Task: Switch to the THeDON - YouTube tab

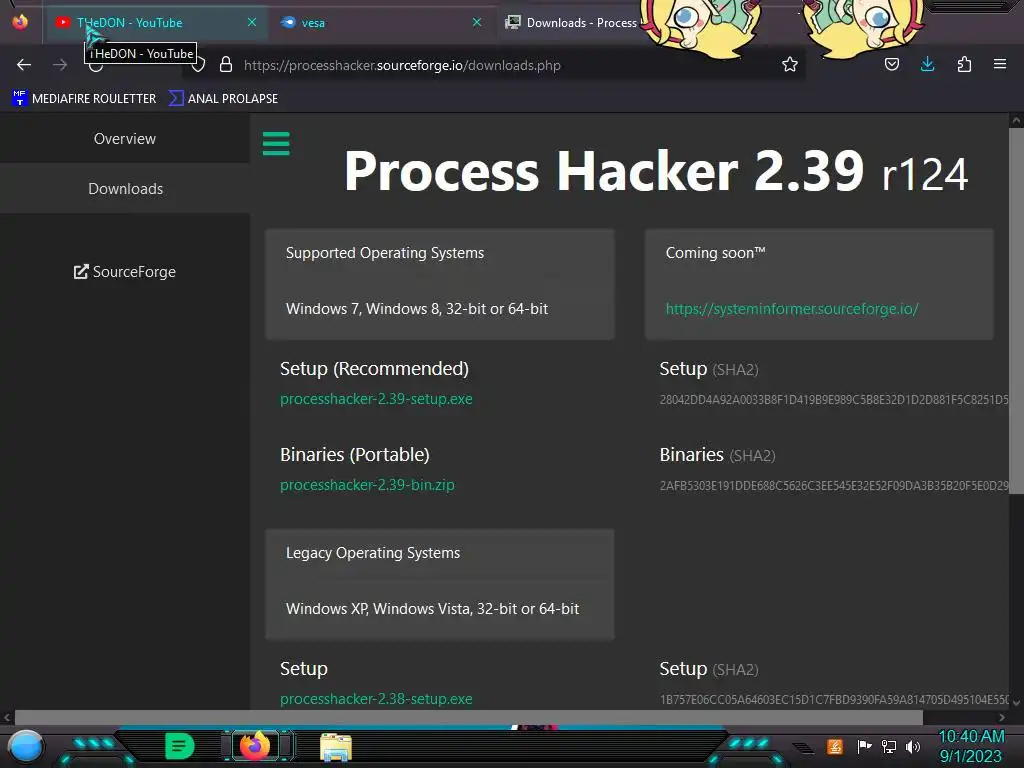Action: [155, 23]
